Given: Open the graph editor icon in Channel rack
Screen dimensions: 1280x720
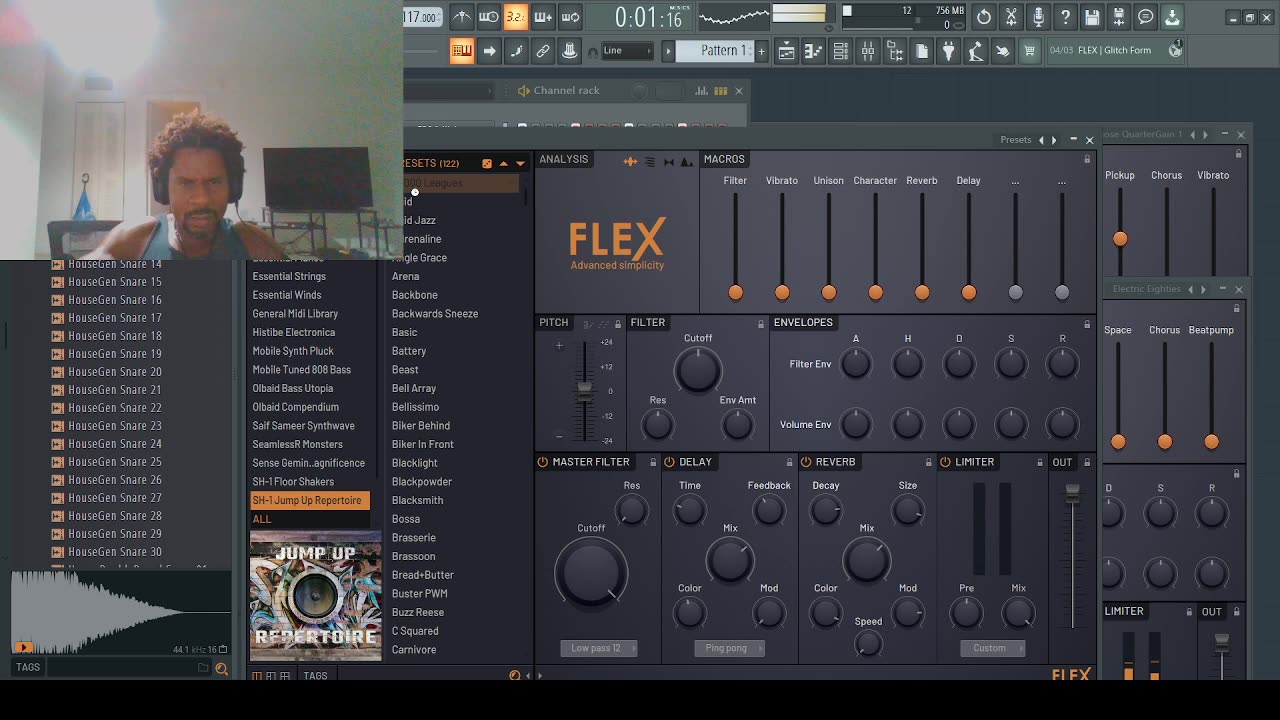Looking at the screenshot, I should (x=702, y=91).
